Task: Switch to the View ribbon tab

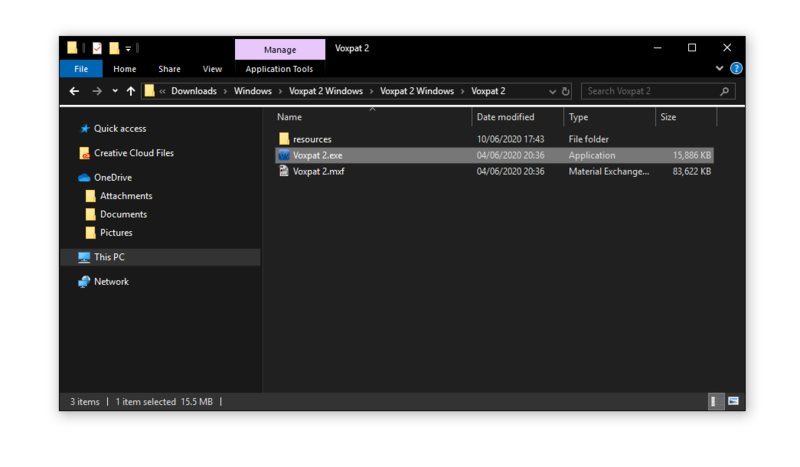Action: (x=212, y=69)
